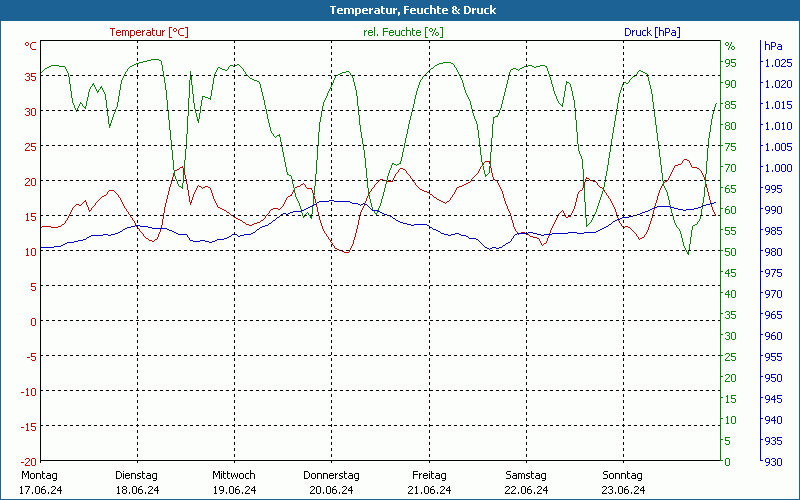Click the red temperature peak on Sonntag
The image size is (800, 500).
tap(685, 160)
